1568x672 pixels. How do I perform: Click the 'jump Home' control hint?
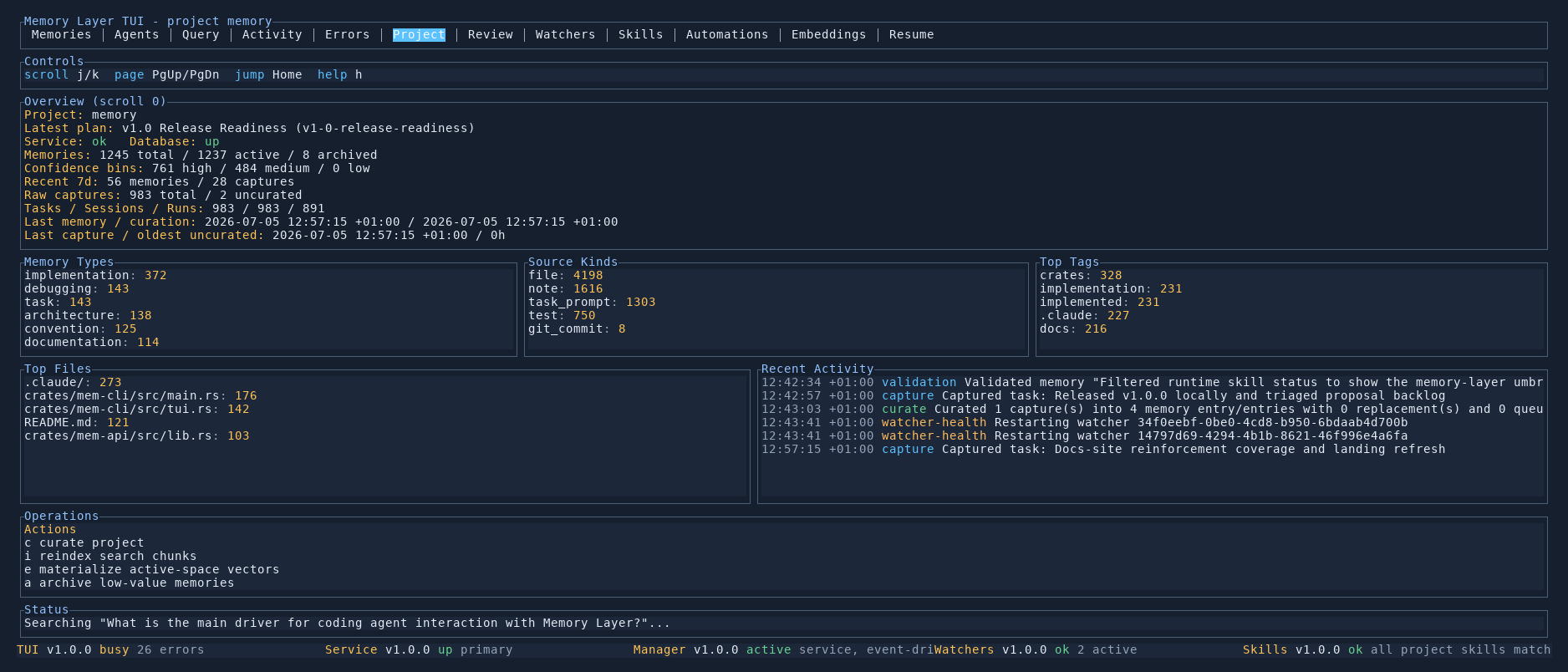tap(268, 74)
